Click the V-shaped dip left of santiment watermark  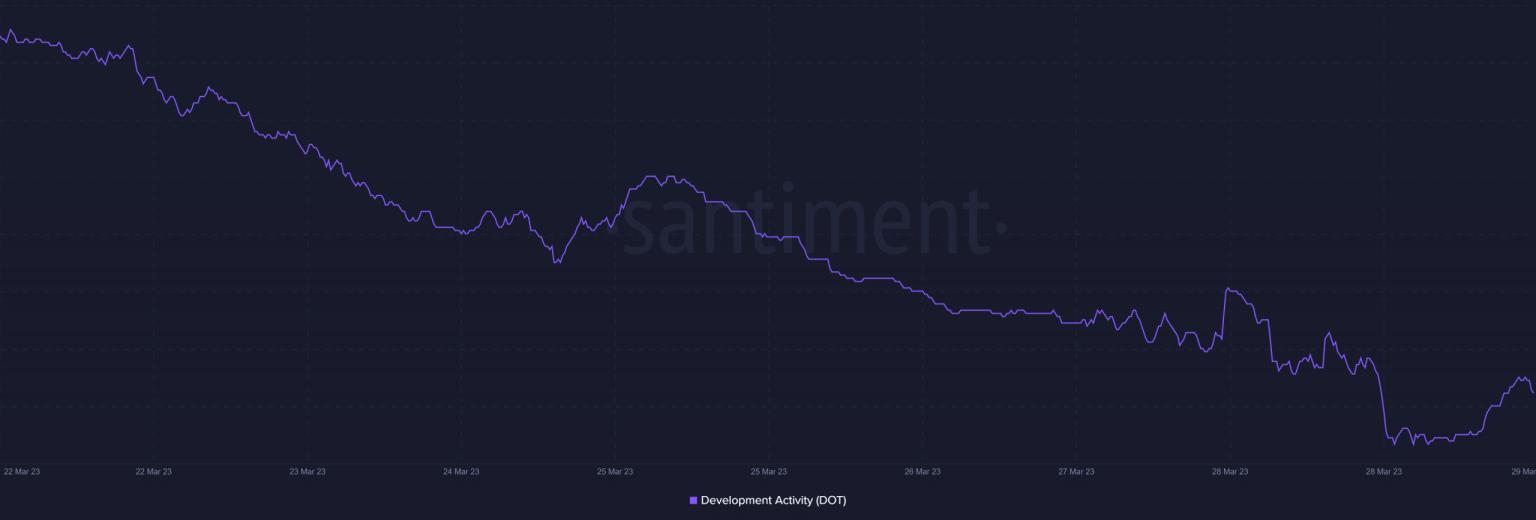(x=556, y=262)
